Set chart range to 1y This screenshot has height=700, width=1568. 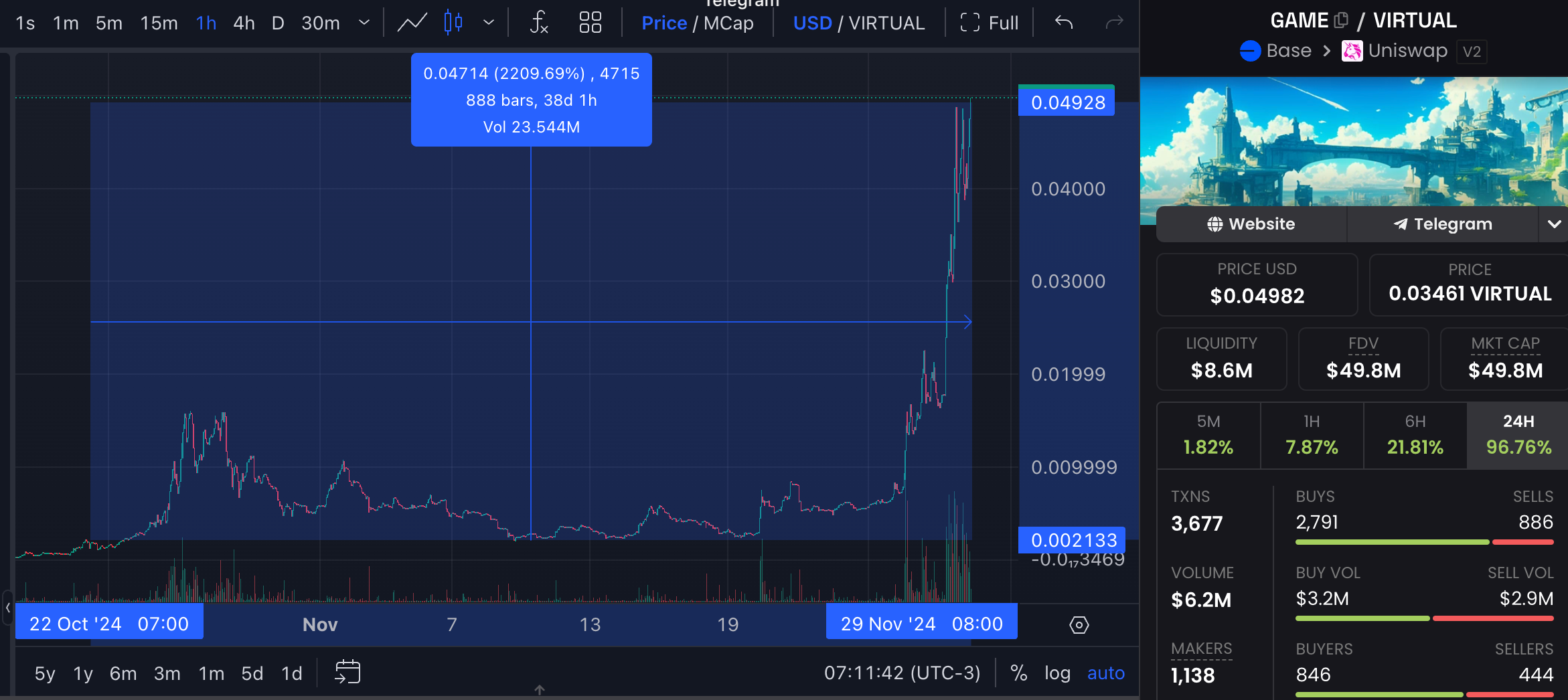tap(83, 673)
